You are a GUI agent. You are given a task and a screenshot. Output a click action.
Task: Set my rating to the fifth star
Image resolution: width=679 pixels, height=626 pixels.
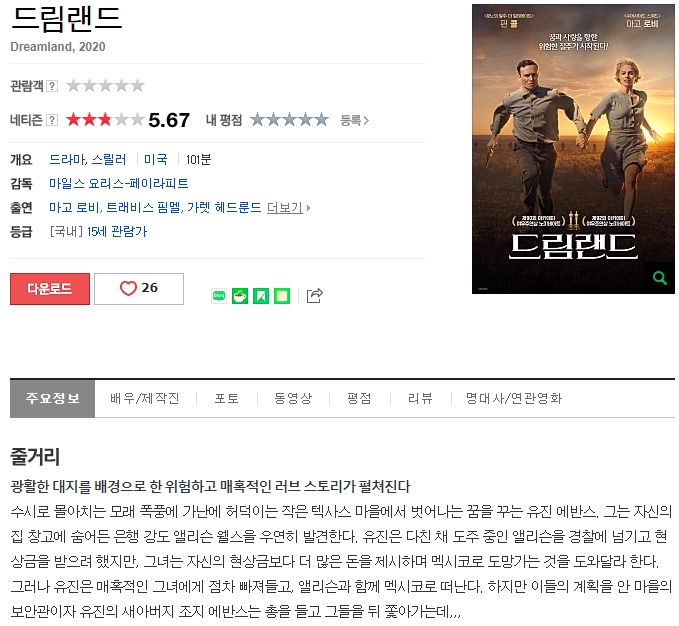pos(321,119)
